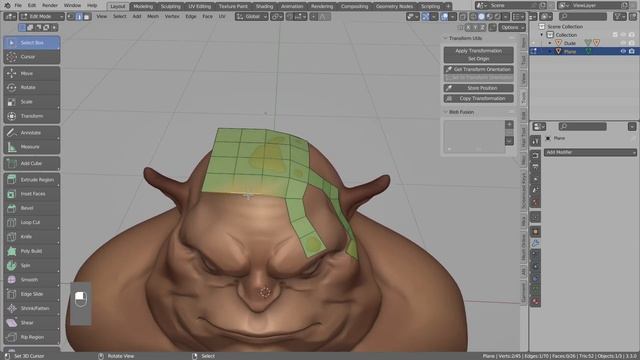This screenshot has width=640, height=360.
Task: Toggle Y axis mirror button
Action: [x=475, y=27]
